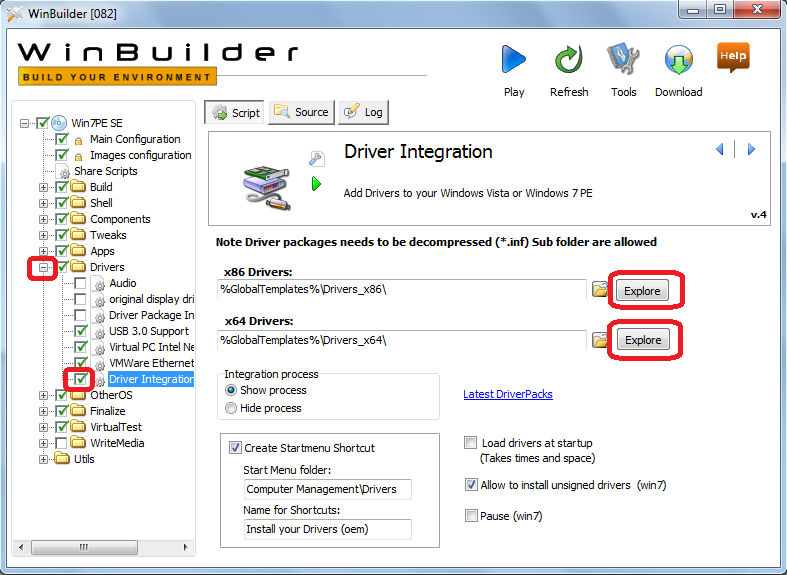Viewport: 787px width, 575px height.
Task: Click the Driver Integration image icon
Action: tap(266, 189)
